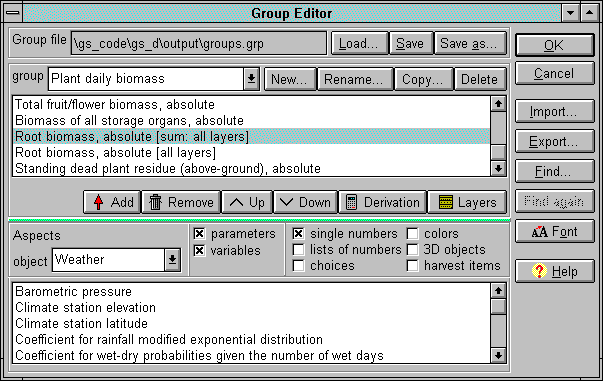Select 'Standing dead plant residue (above-ground), absolute'
Screen dimensions: 603x381
[x=251, y=168]
